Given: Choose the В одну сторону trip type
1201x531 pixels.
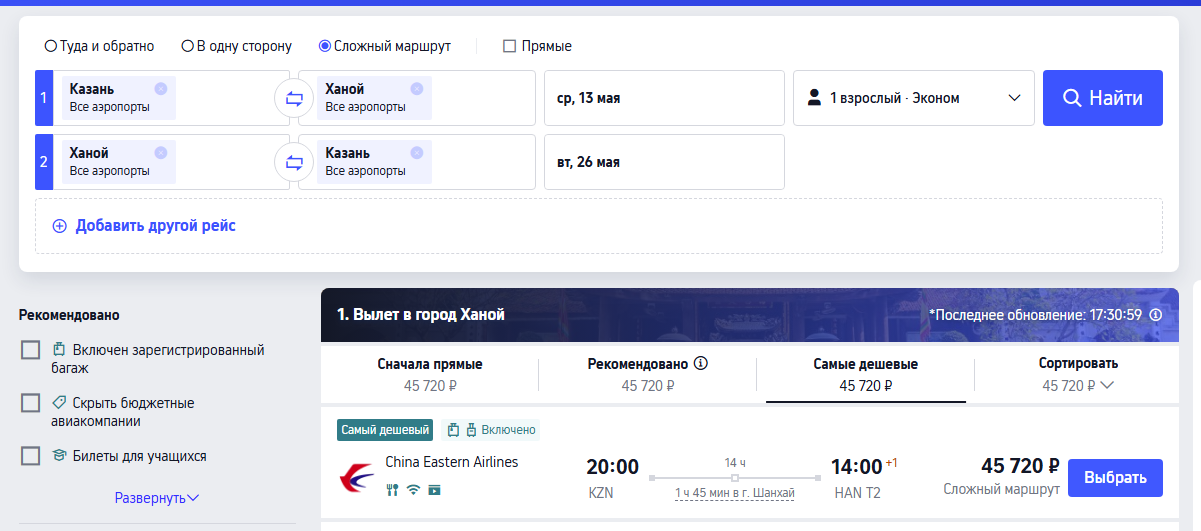Looking at the screenshot, I should pos(187,46).
